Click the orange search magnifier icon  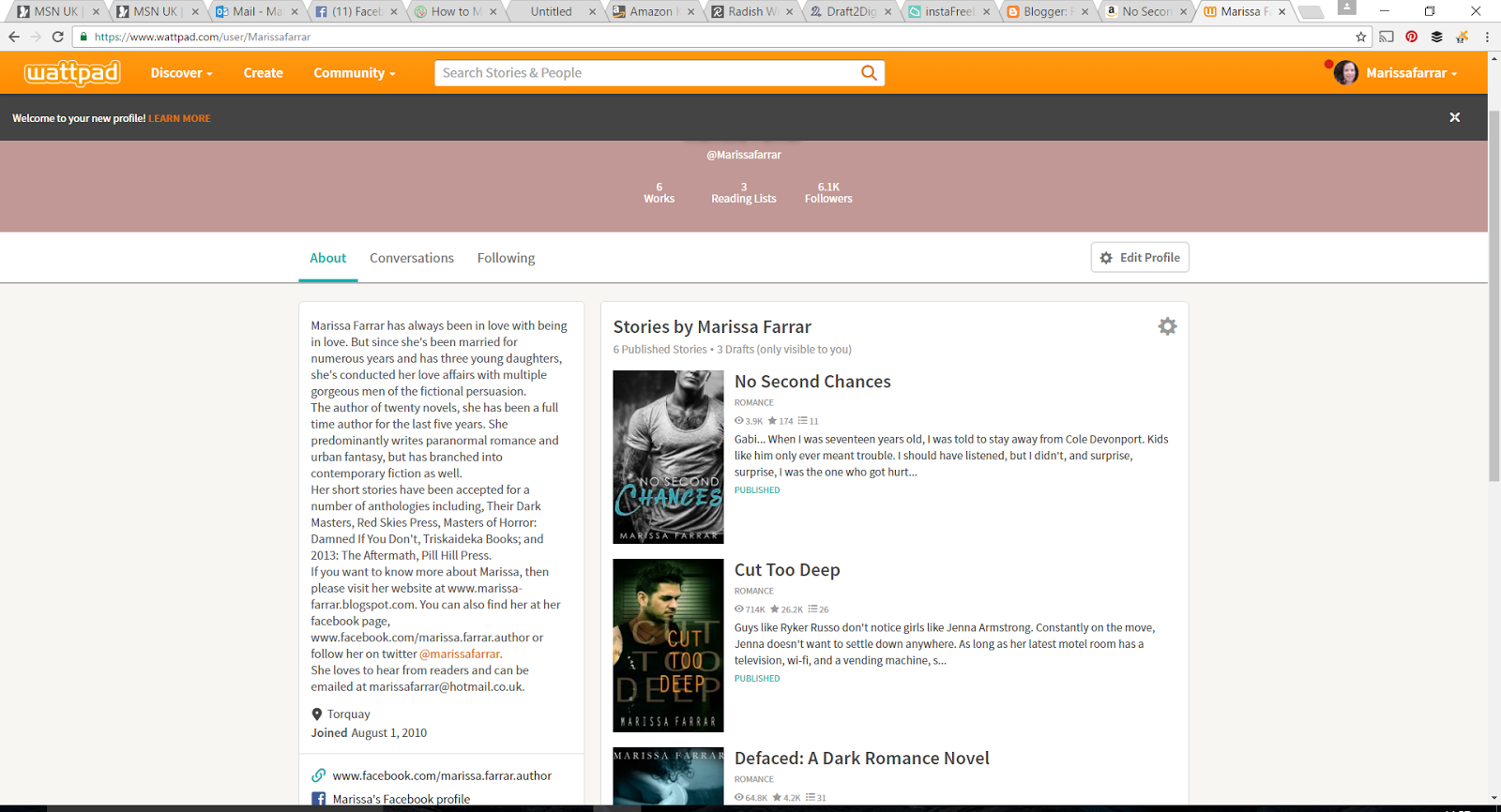(x=869, y=73)
